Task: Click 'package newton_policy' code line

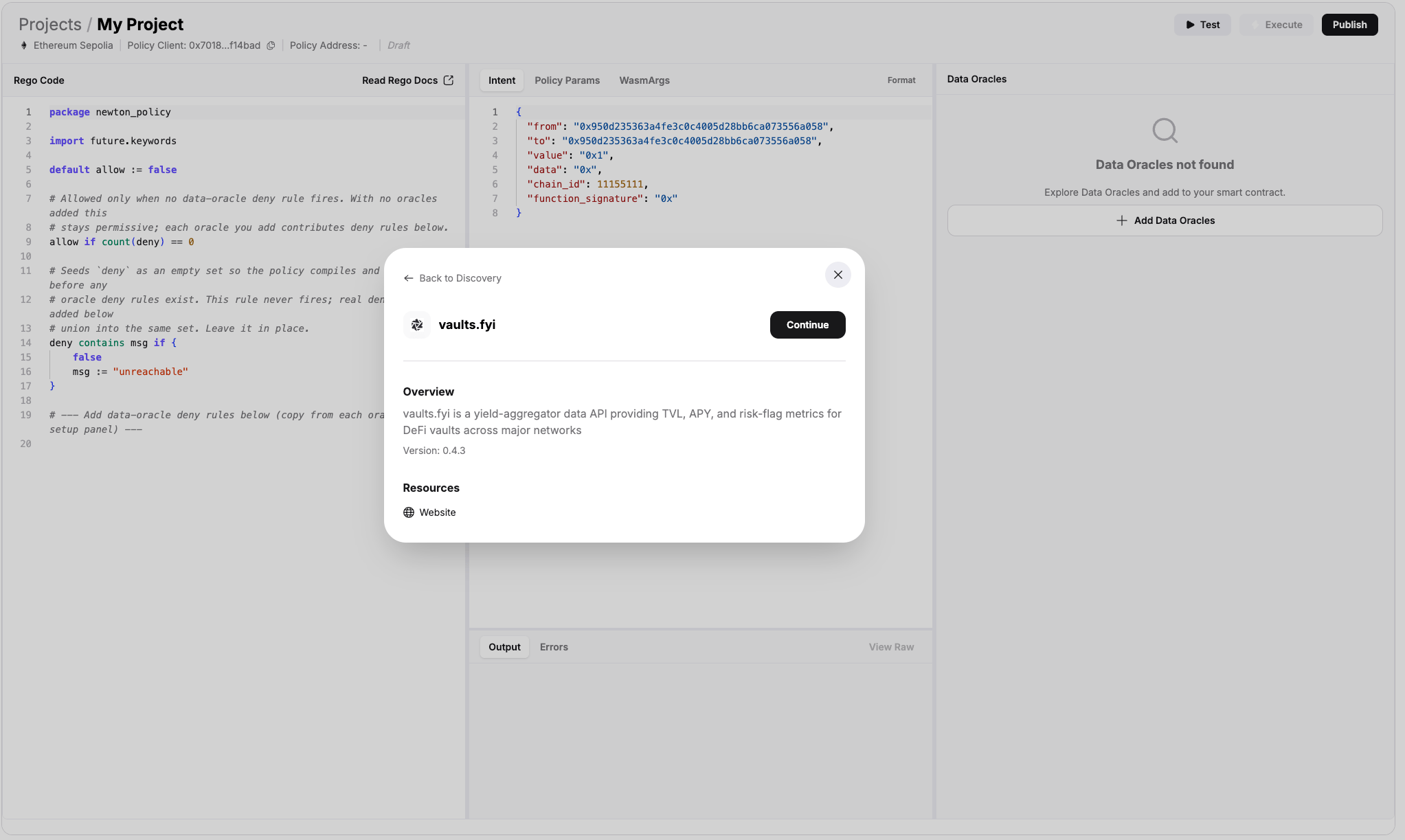Action: 110,112
